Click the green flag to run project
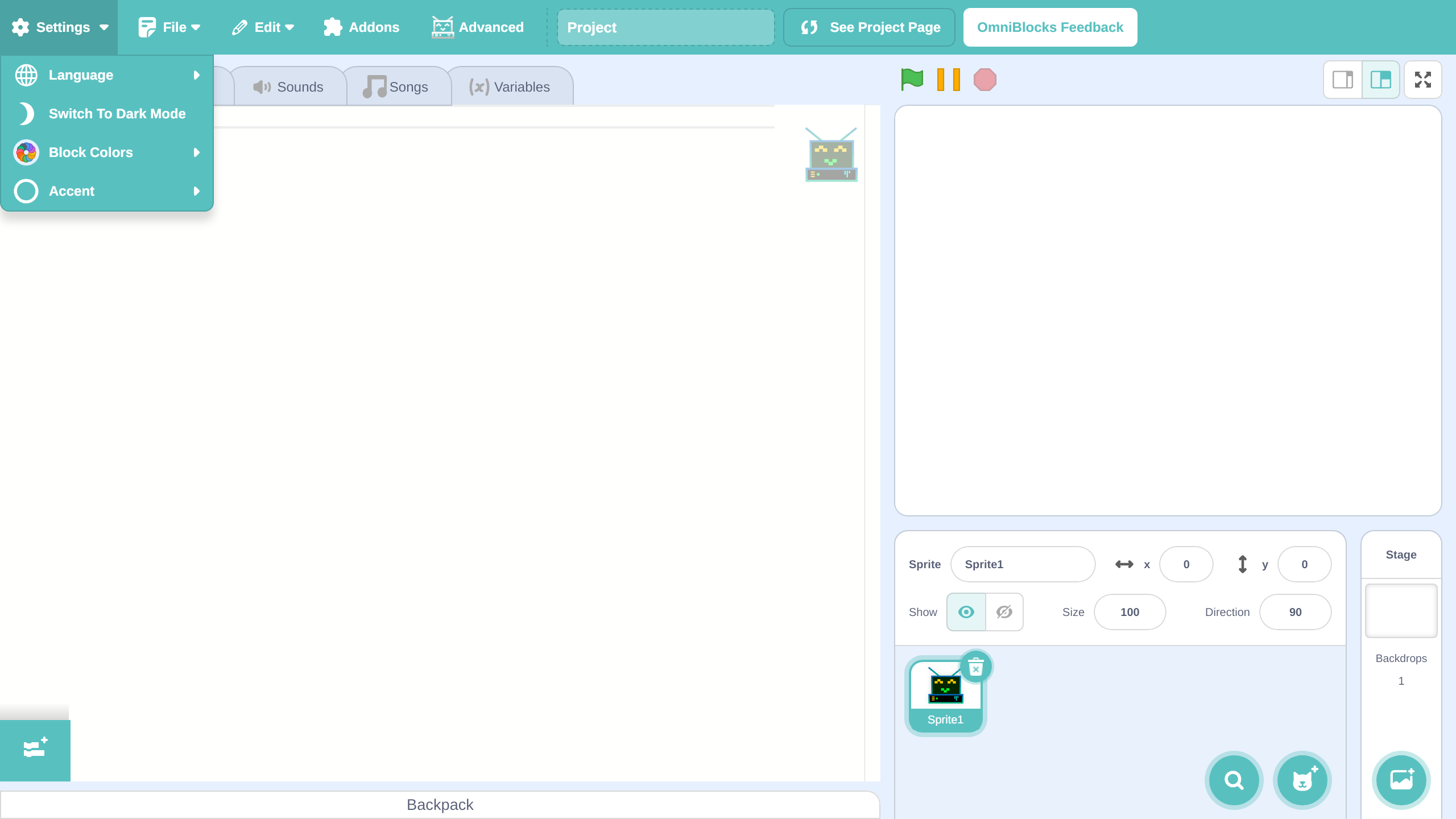Screen dimensions: 1456x819 pyautogui.click(x=912, y=80)
